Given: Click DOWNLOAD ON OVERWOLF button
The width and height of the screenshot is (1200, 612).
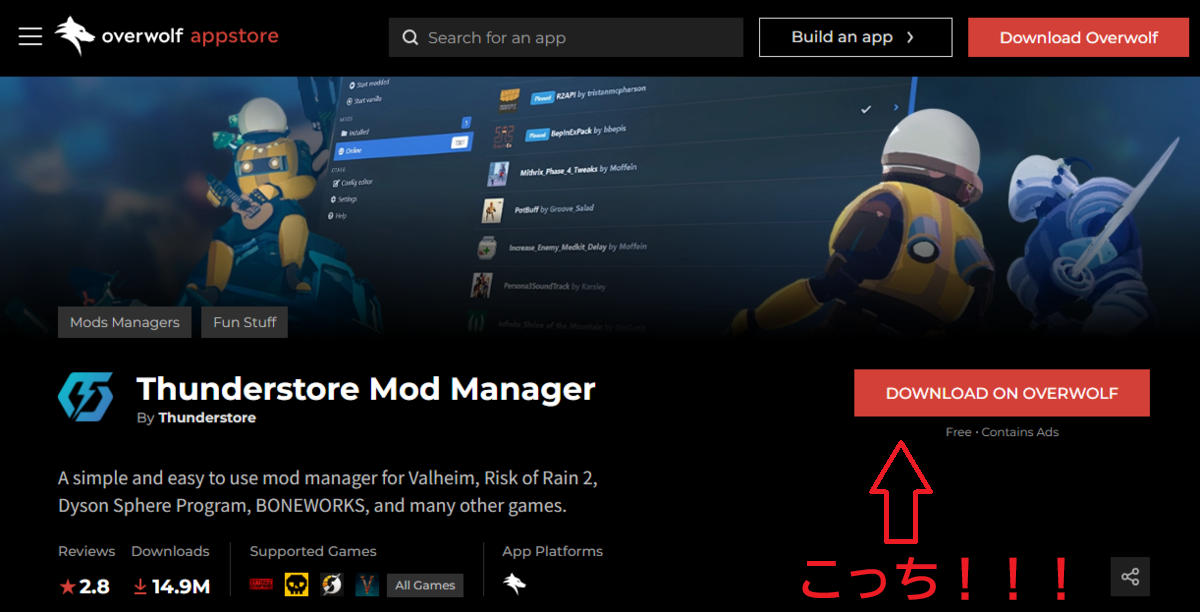Looking at the screenshot, I should click(x=1002, y=393).
